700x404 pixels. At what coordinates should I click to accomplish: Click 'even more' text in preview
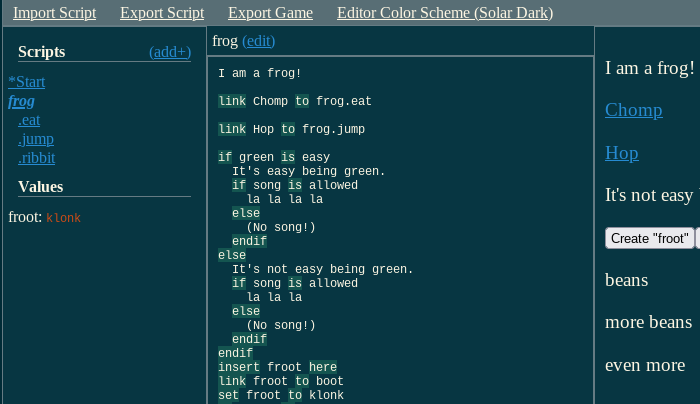click(x=645, y=365)
